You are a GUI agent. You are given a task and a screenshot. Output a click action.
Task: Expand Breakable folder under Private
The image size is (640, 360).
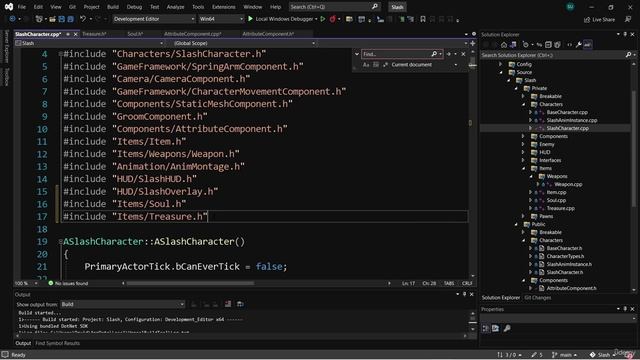click(x=523, y=96)
